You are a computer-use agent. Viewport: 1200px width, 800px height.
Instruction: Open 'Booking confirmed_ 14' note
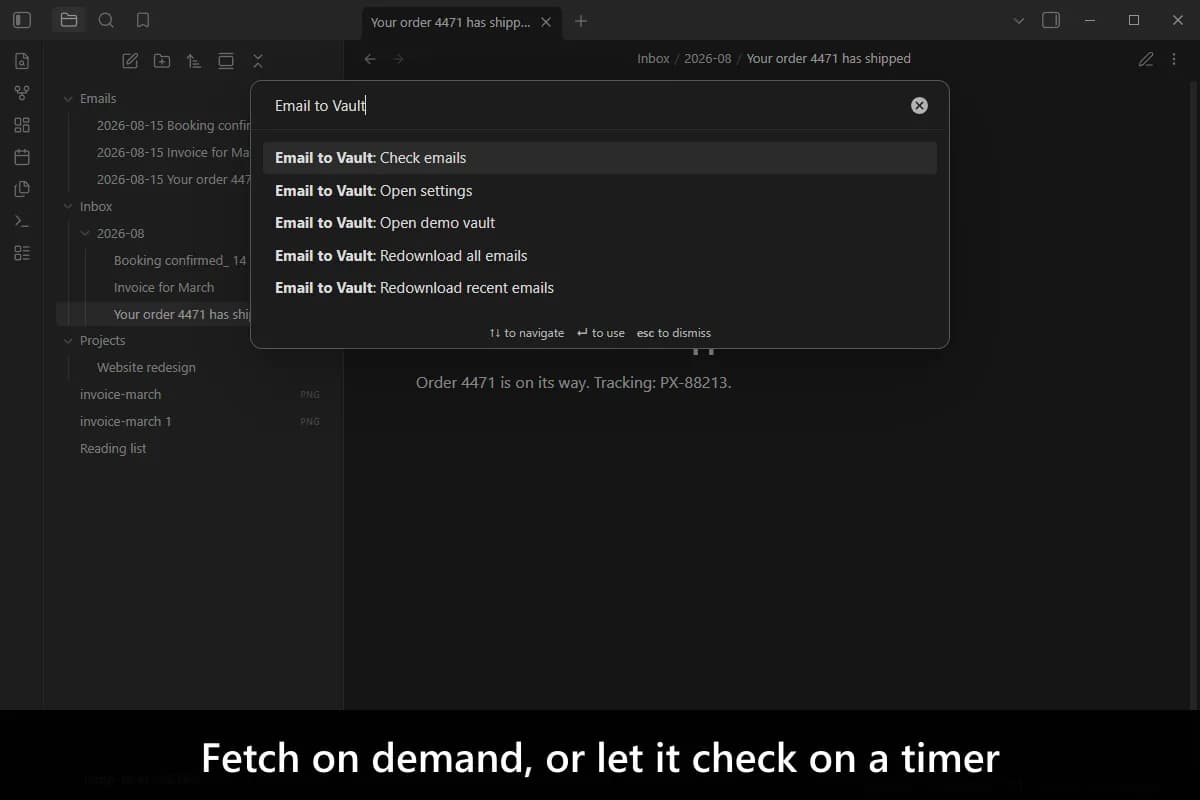tap(178, 260)
